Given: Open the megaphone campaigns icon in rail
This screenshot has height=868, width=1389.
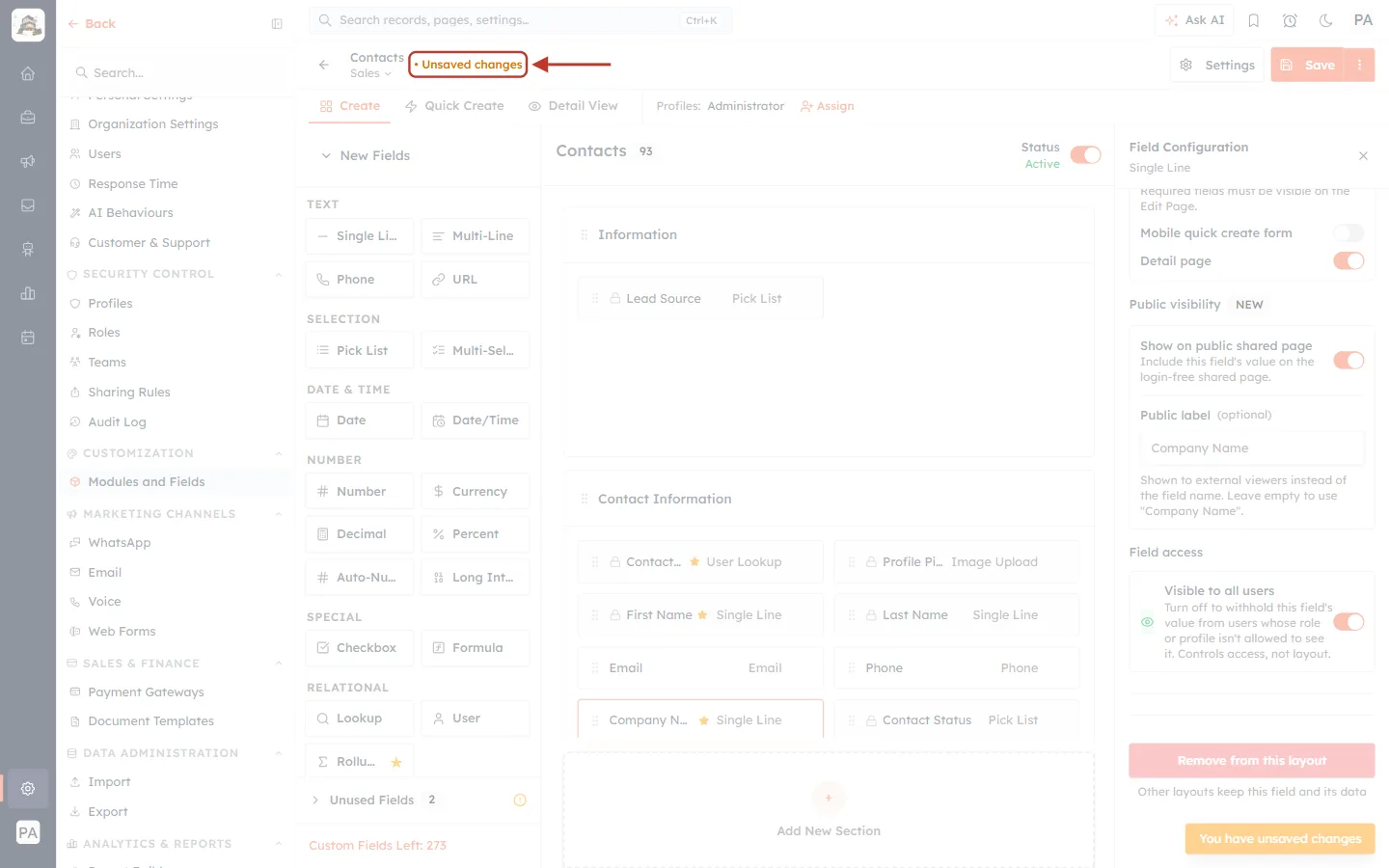Looking at the screenshot, I should click(28, 161).
